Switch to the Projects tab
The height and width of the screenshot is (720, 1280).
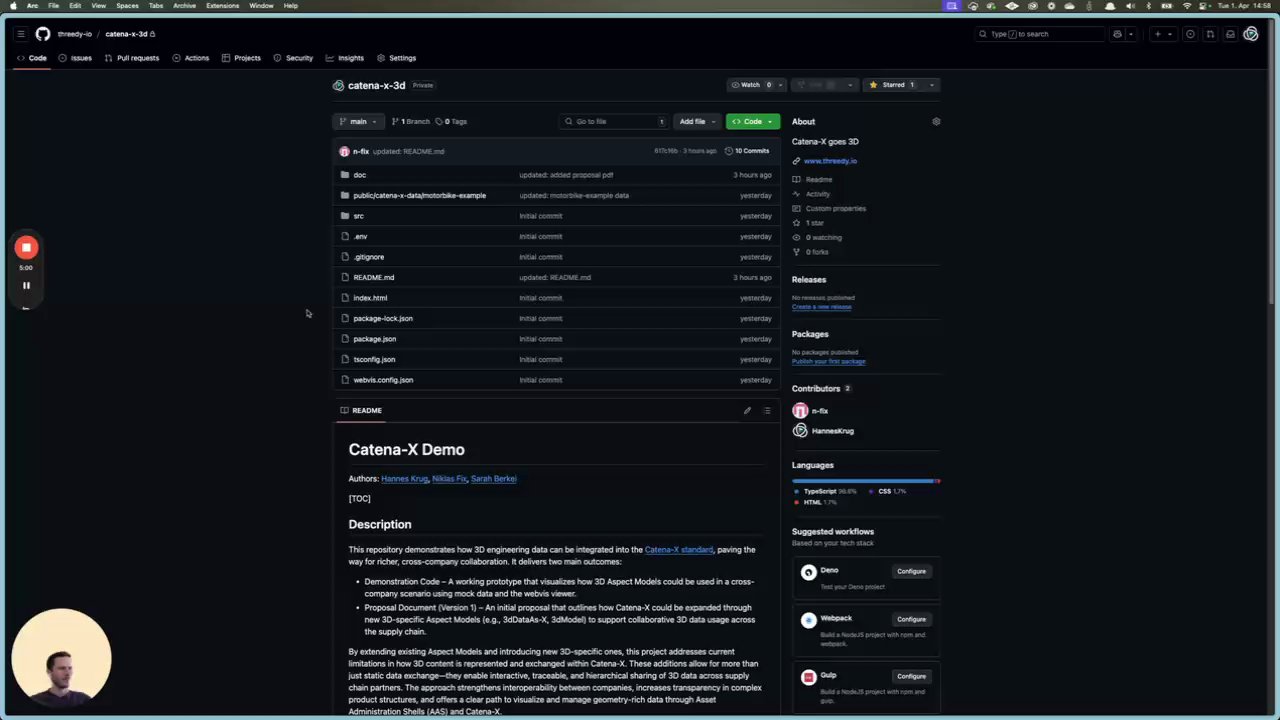click(241, 58)
